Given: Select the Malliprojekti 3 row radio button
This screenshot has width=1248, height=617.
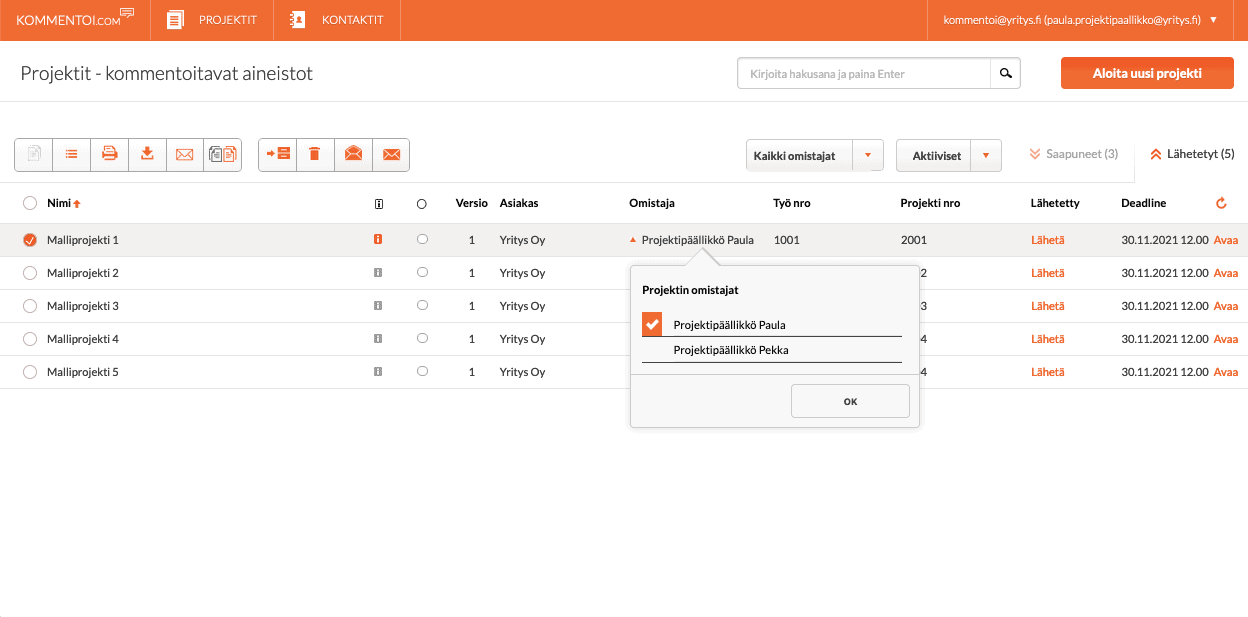Looking at the screenshot, I should (x=30, y=306).
